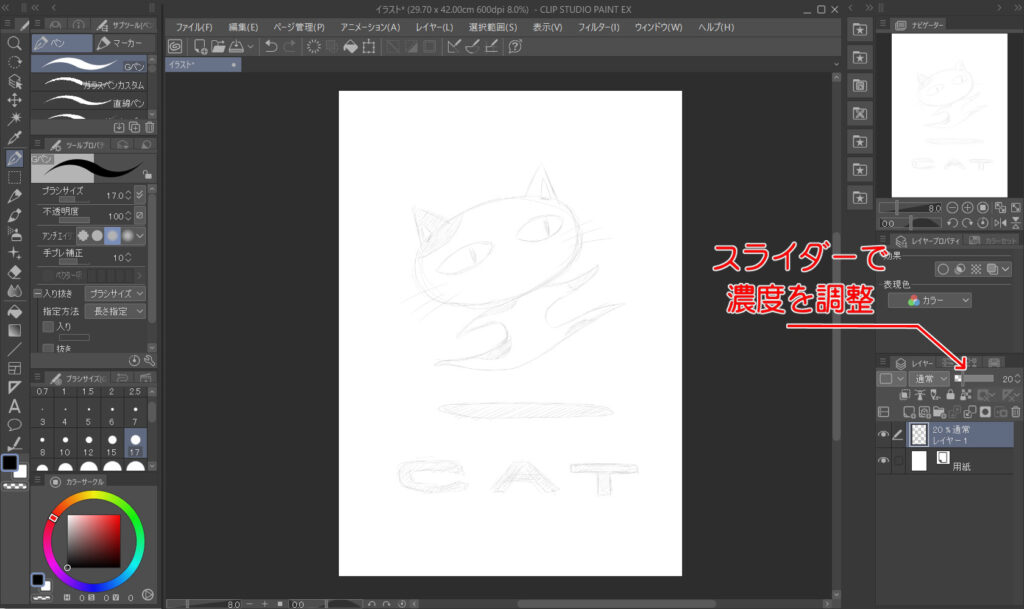Select the Zoom magnifier tool
The image size is (1024, 609).
point(15,44)
